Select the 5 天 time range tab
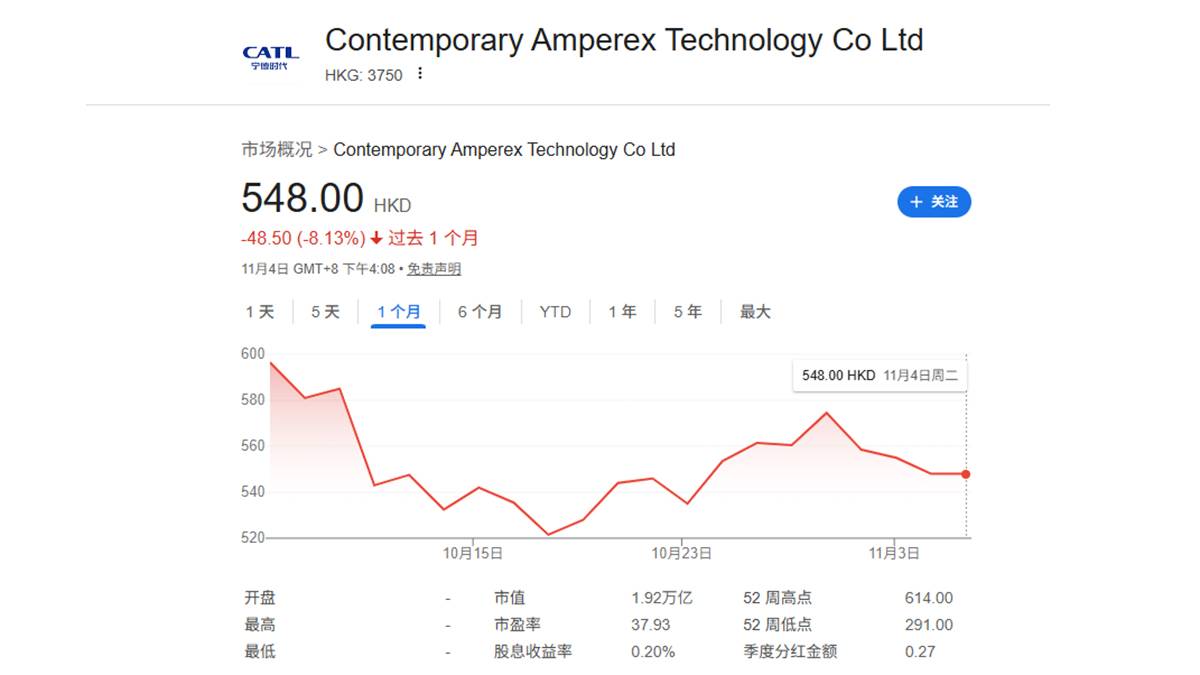 click(325, 312)
